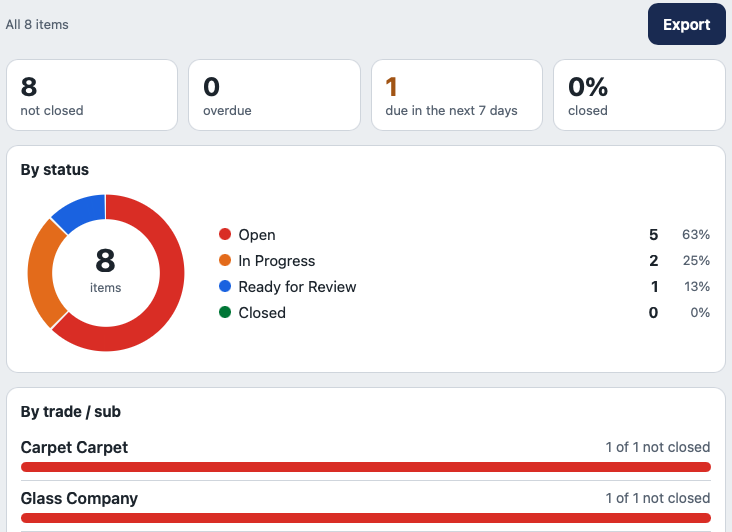
Task: Click the count 0 in Closed legend row
Action: tap(654, 312)
